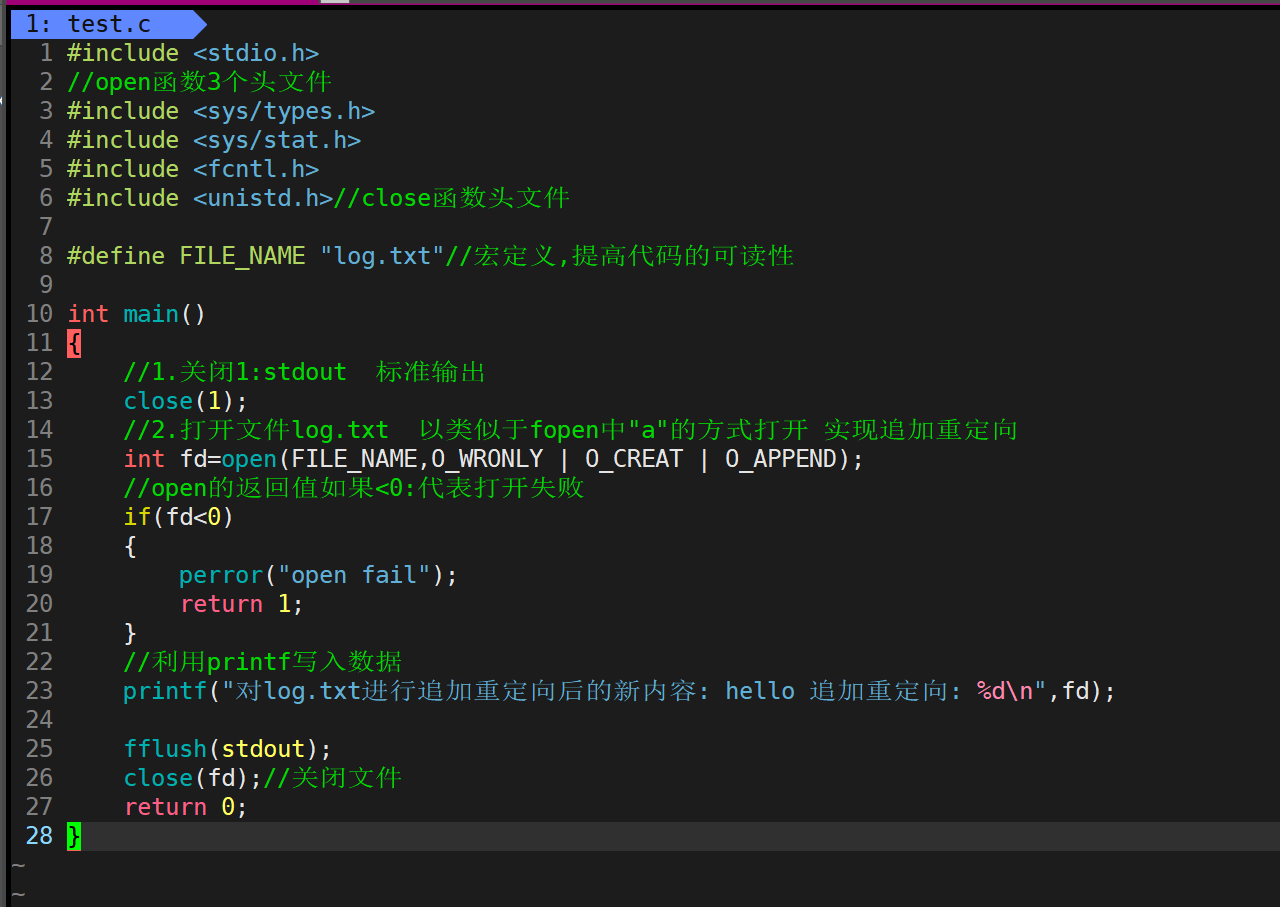Screen dimensions: 1280x907
Task: Click the sys/types.h header name
Action: (x=284, y=111)
